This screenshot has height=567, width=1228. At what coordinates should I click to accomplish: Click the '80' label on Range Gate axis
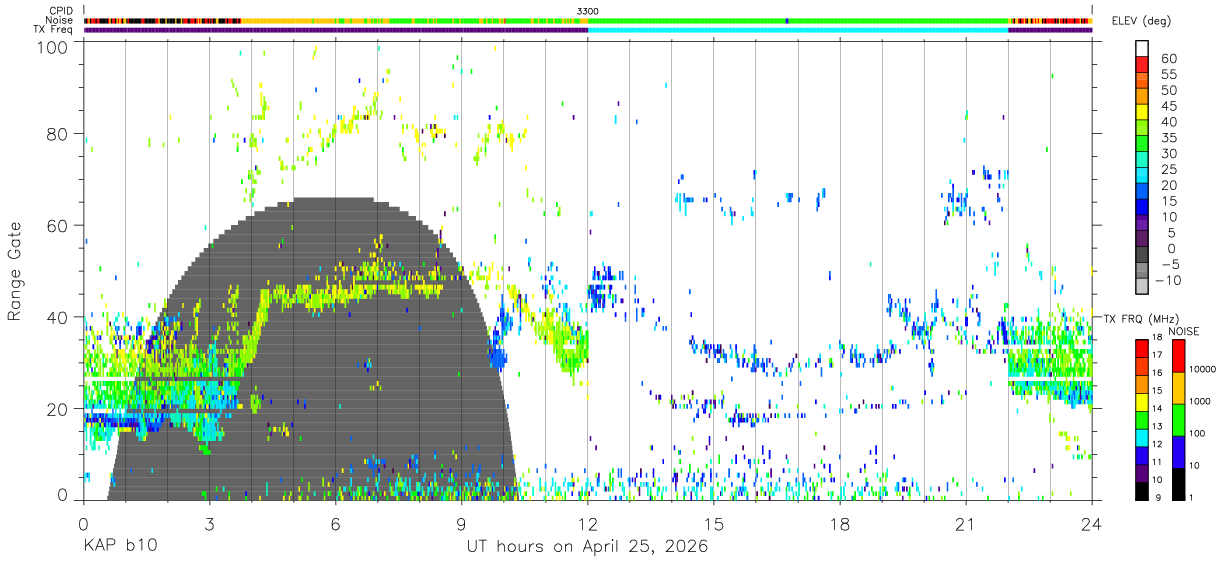point(58,134)
